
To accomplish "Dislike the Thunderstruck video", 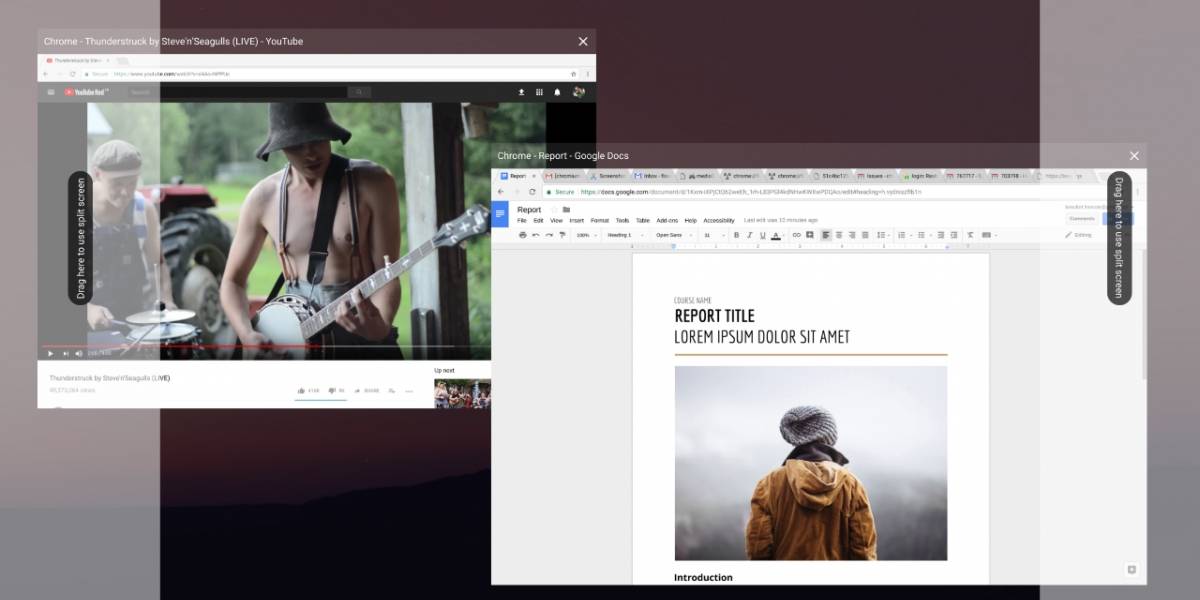I will [336, 390].
